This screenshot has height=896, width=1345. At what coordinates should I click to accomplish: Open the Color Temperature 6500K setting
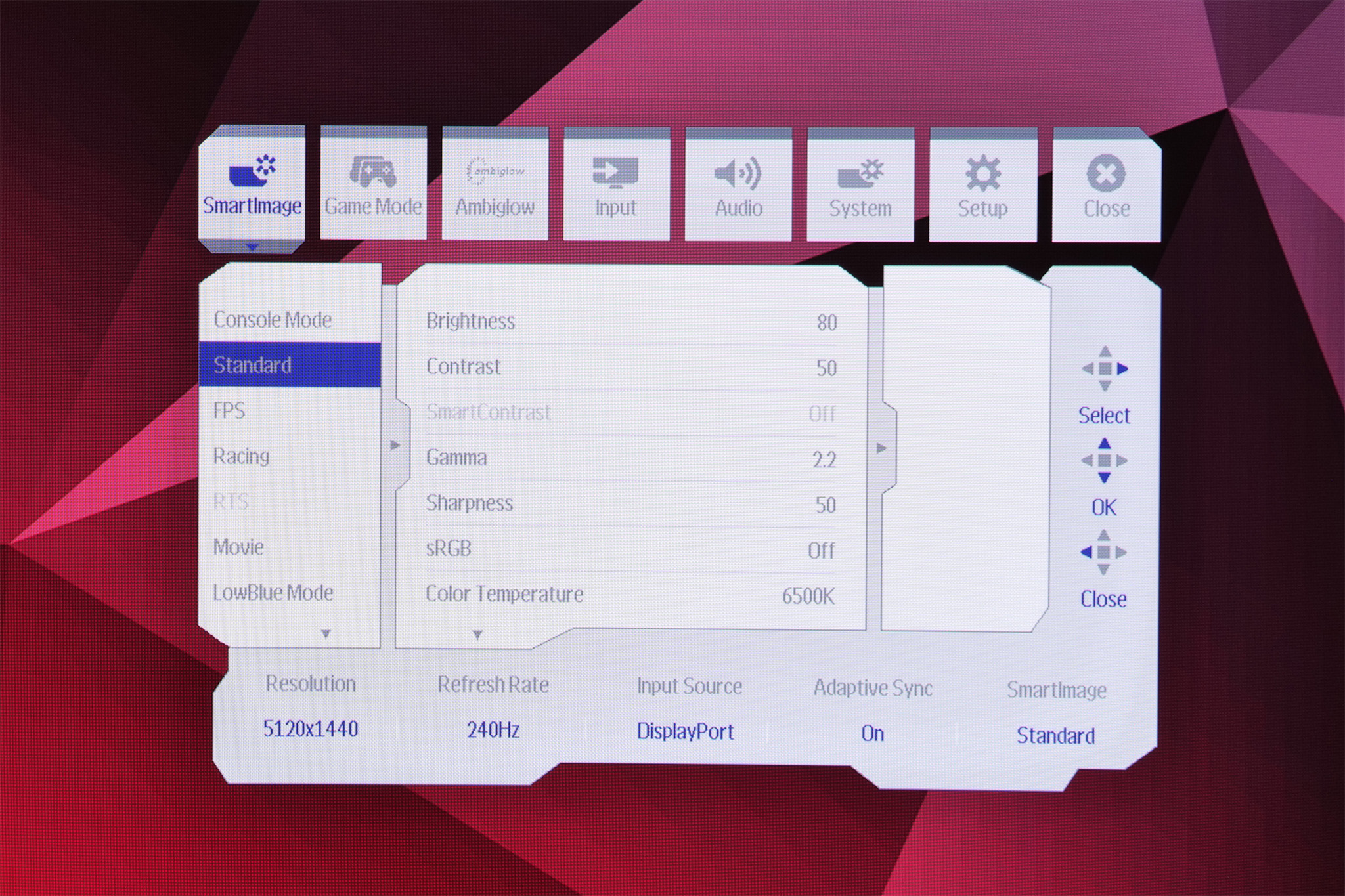pyautogui.click(x=808, y=596)
